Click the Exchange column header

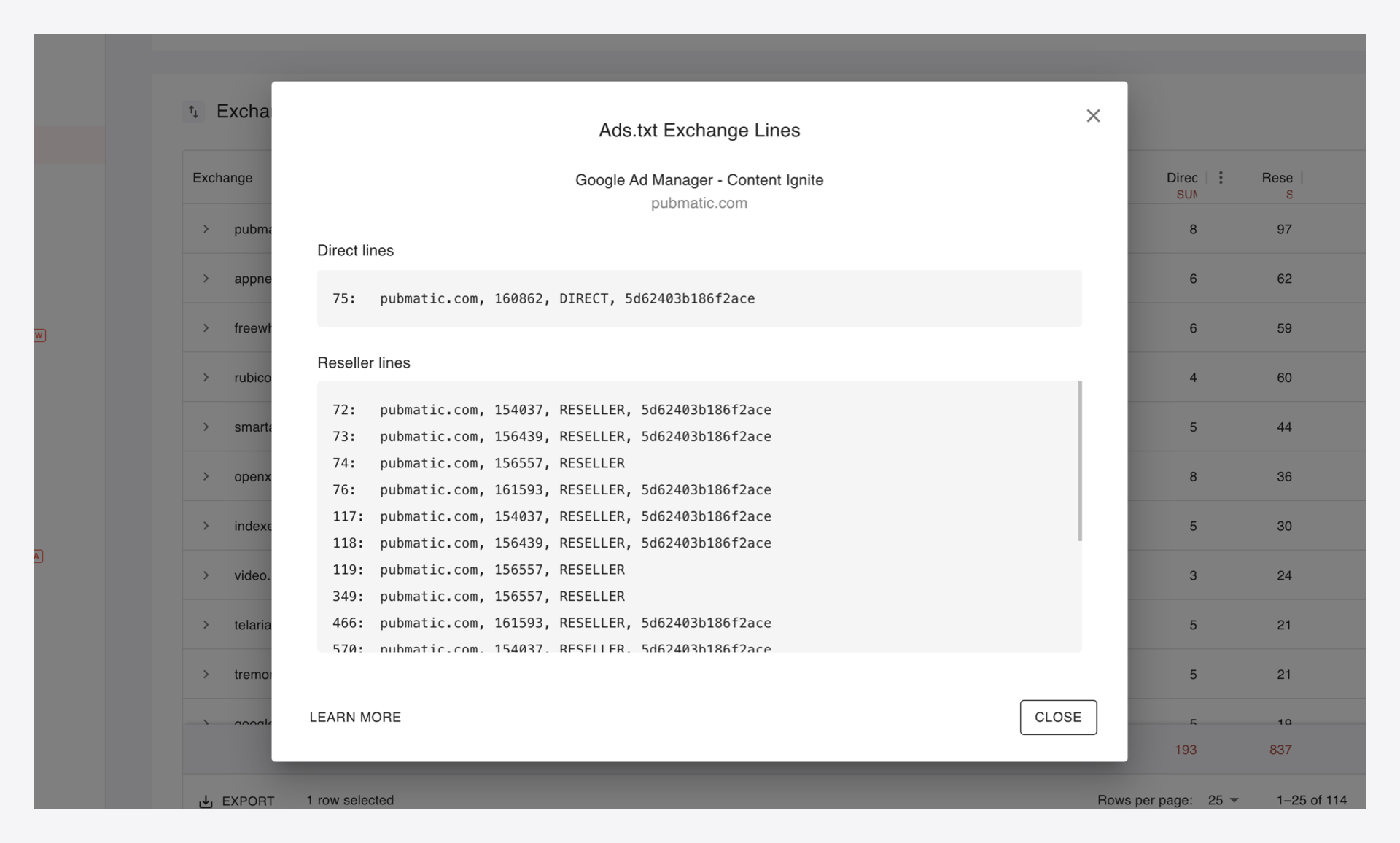coord(222,177)
